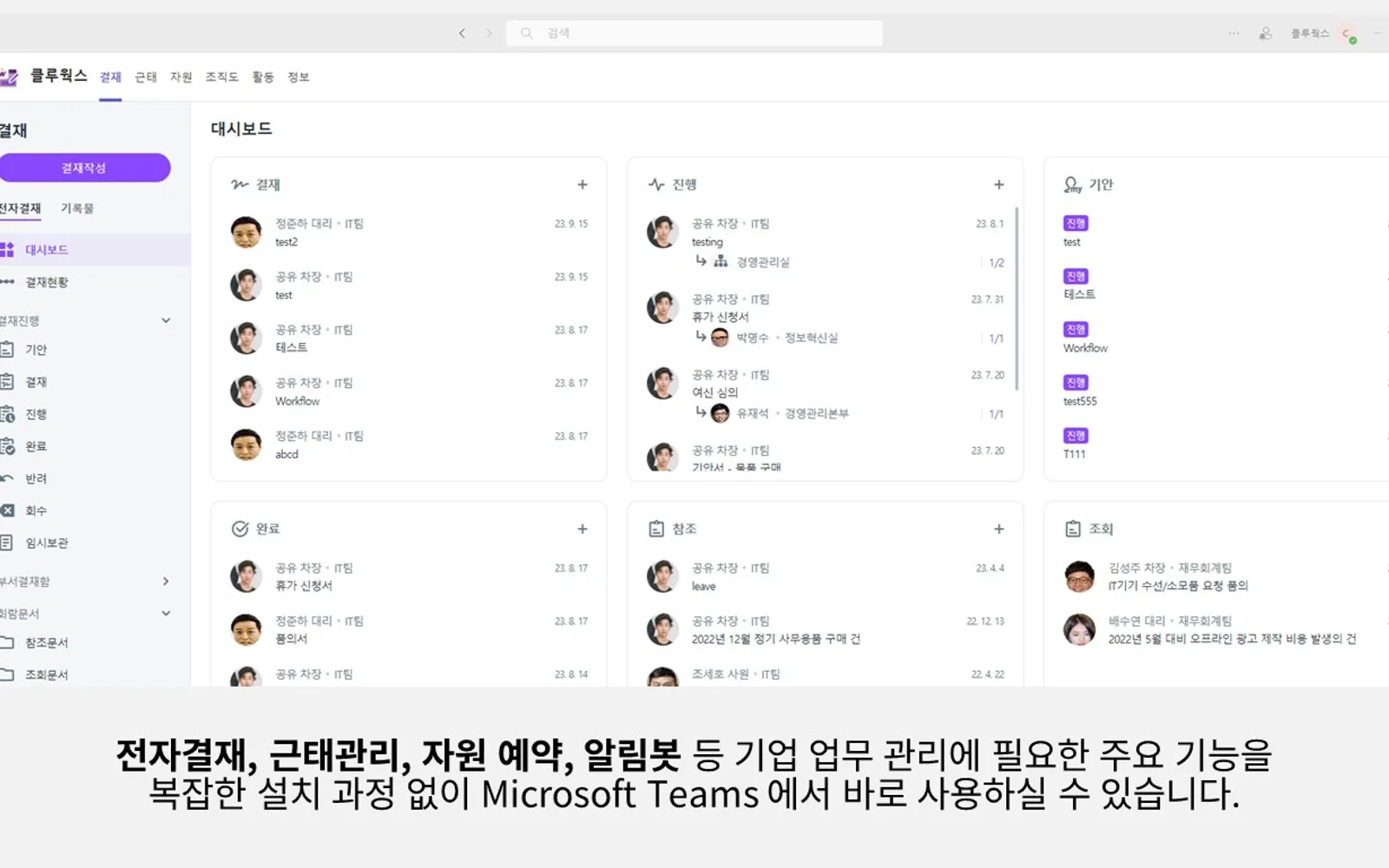Click plus icon on 참조 card
Viewport: 1389px width, 868px height.
click(x=999, y=529)
